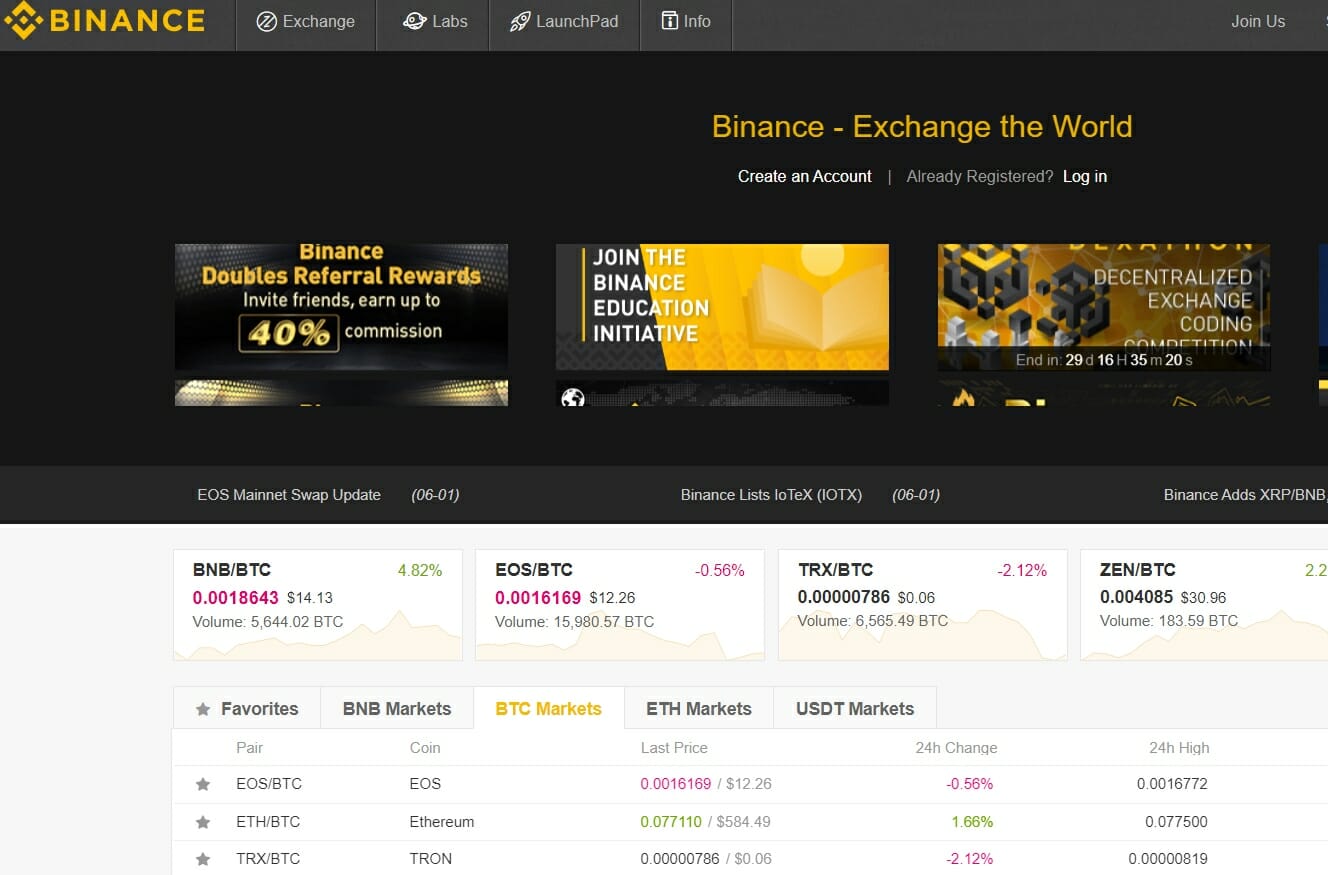The height and width of the screenshot is (875, 1328).
Task: Click the Favorites tab star icon
Action: click(x=203, y=709)
